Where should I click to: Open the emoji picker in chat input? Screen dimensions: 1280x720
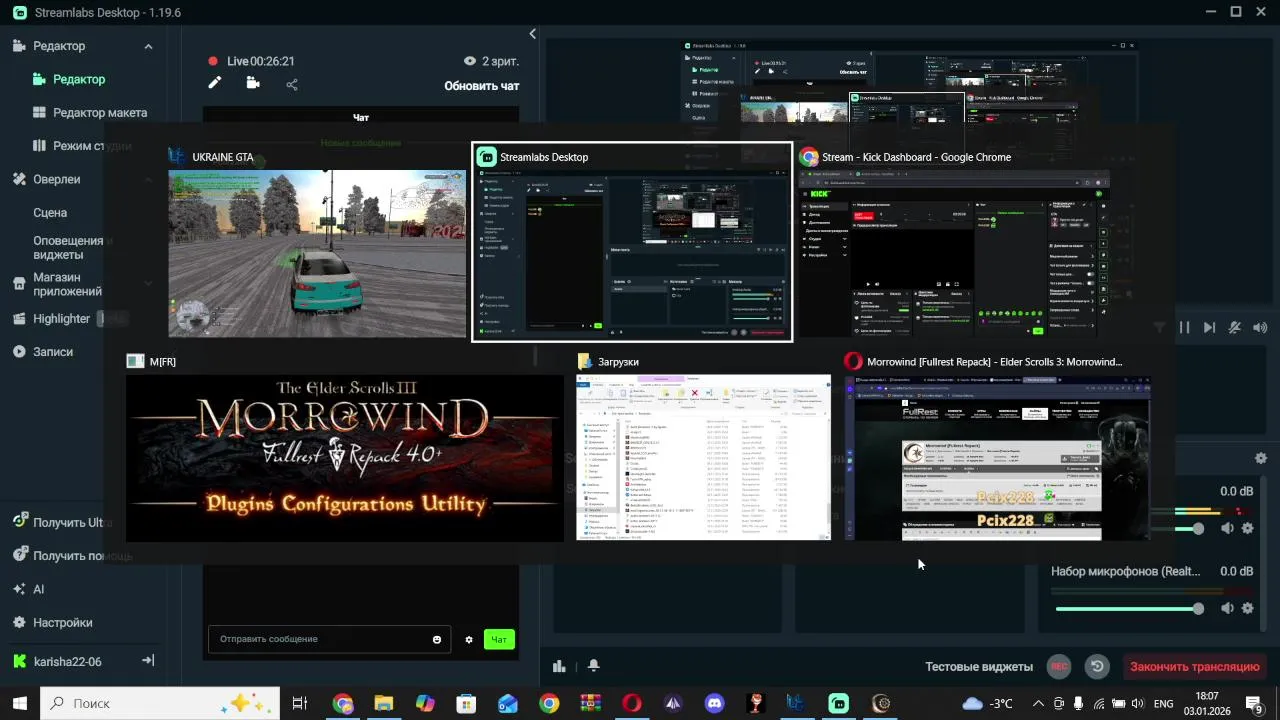(x=437, y=640)
